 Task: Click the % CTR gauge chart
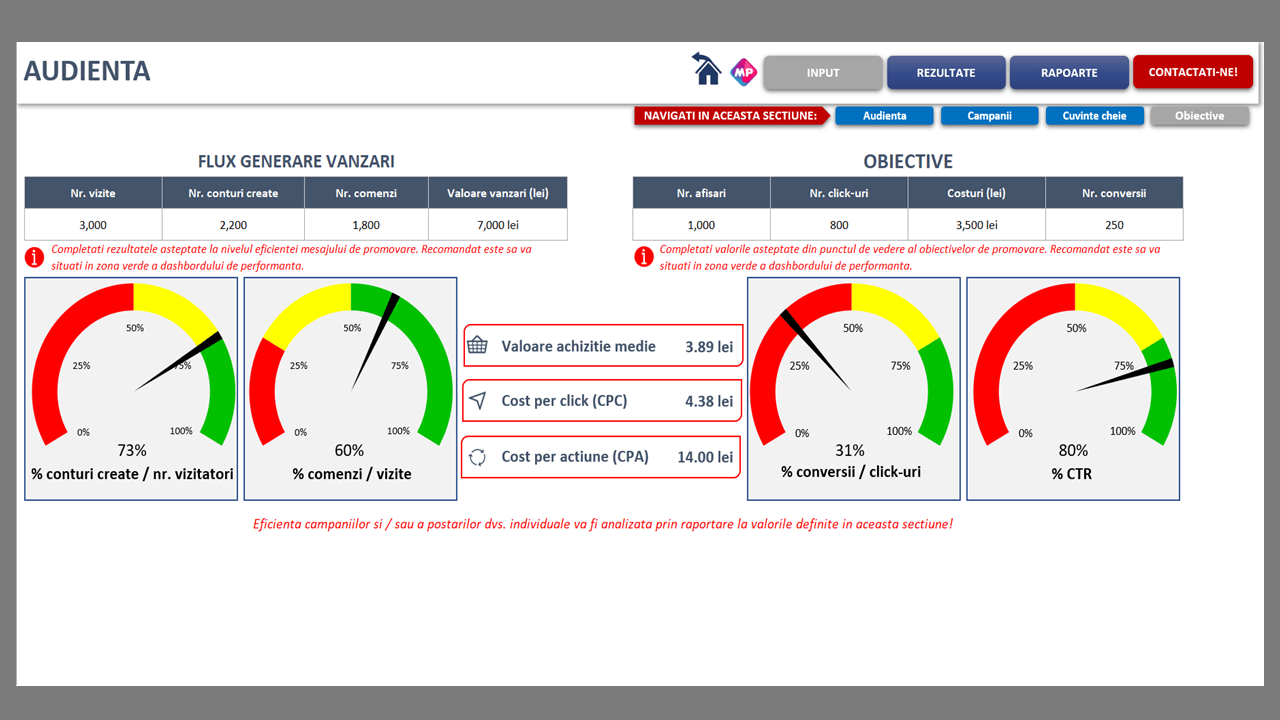pos(1072,389)
